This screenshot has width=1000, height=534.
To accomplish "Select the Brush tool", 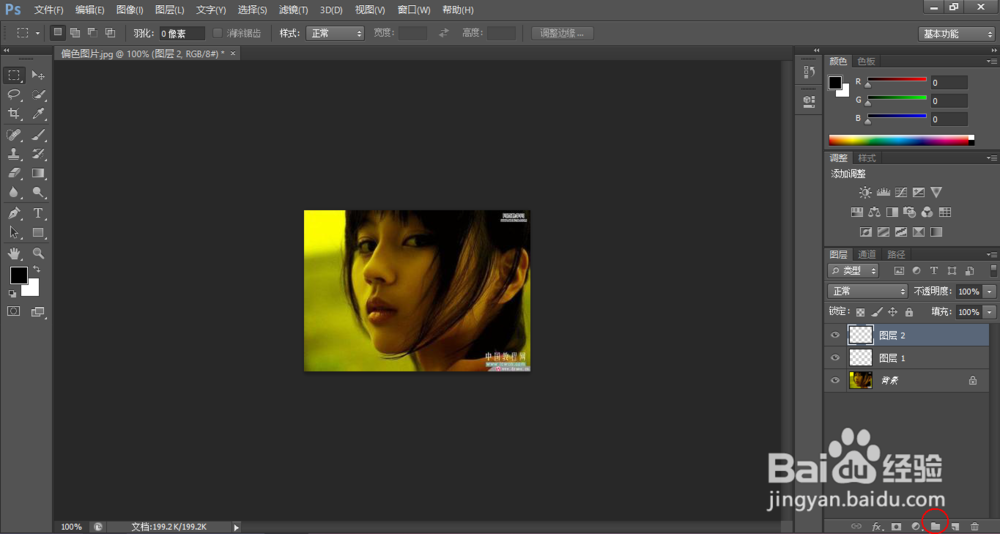I will point(38,135).
